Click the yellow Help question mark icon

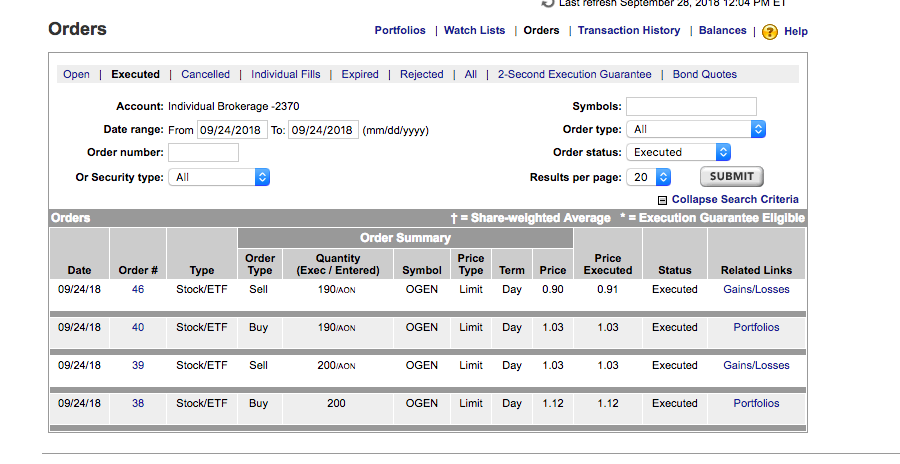tap(769, 32)
